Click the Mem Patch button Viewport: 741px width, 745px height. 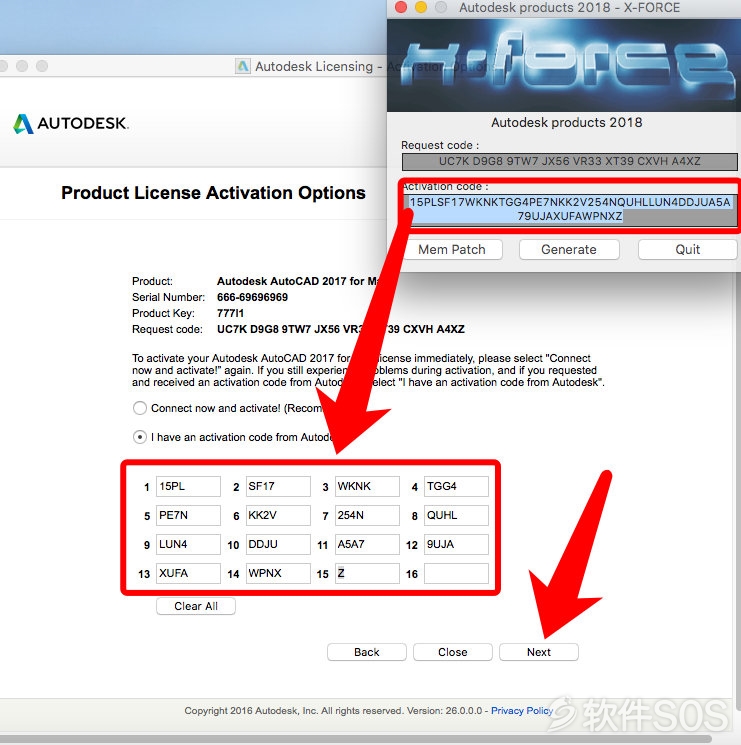[452, 249]
